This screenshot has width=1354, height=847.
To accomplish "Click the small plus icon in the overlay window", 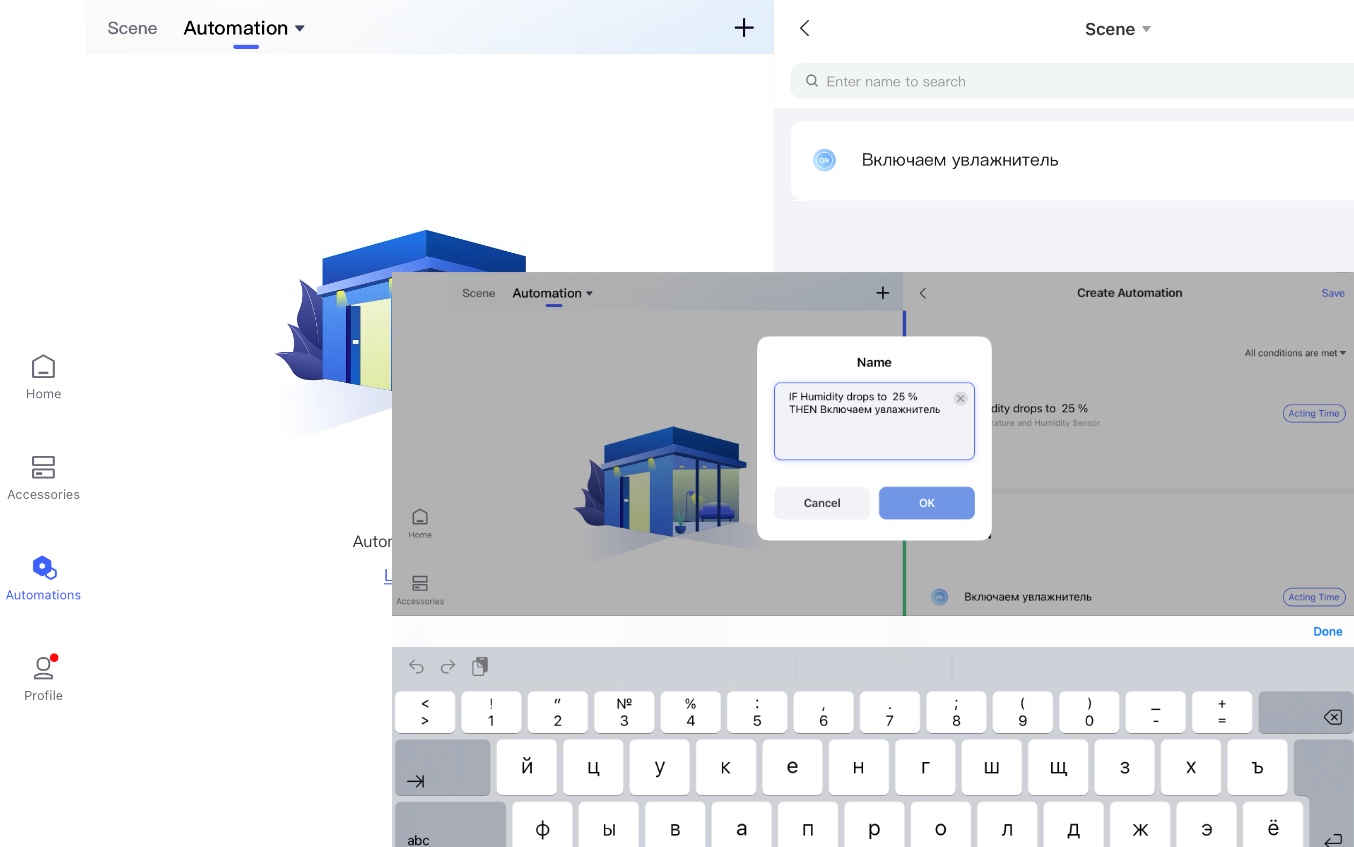I will click(883, 293).
